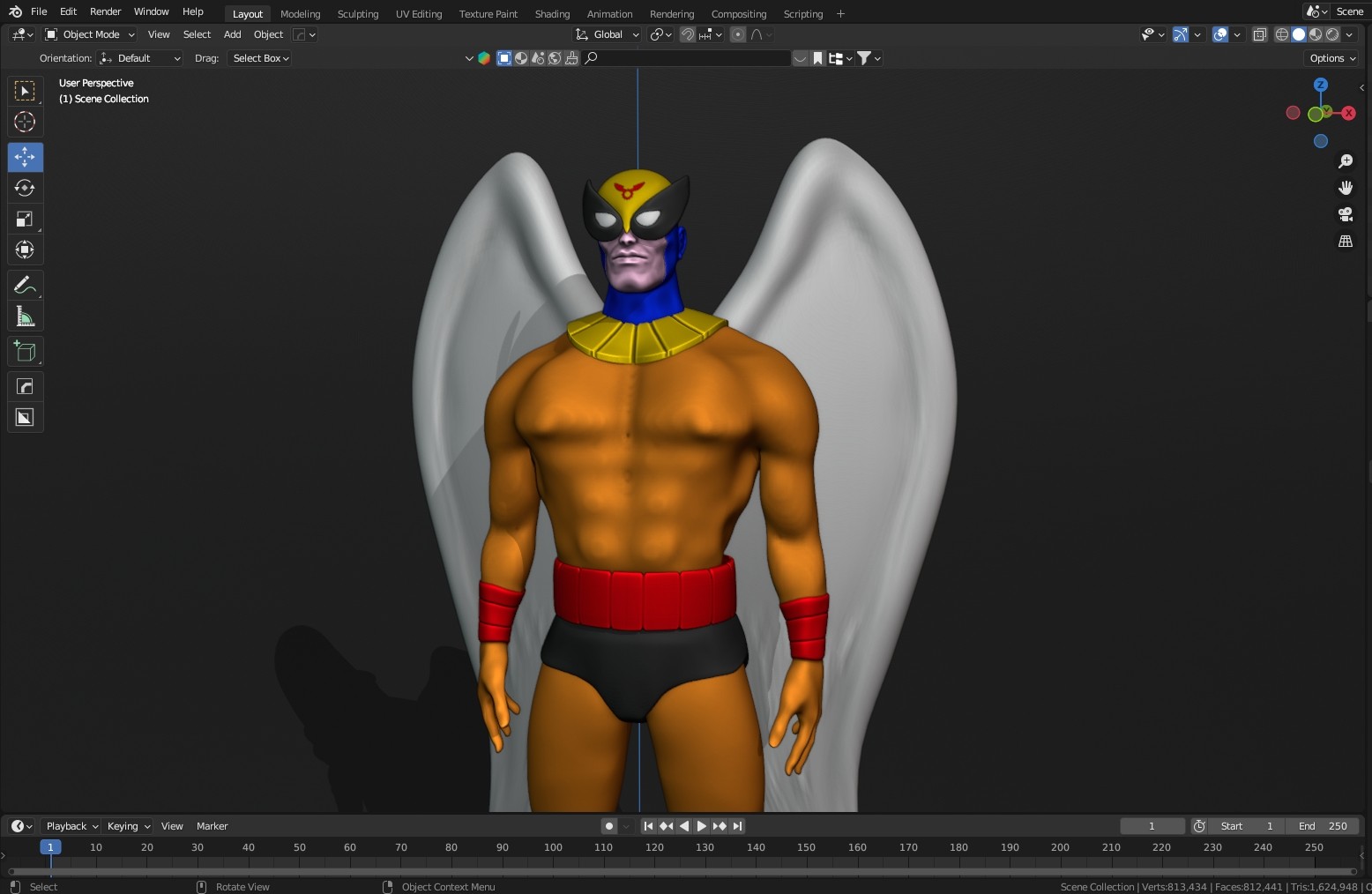This screenshot has height=894, width=1372.
Task: Open the File menu
Action: click(39, 11)
